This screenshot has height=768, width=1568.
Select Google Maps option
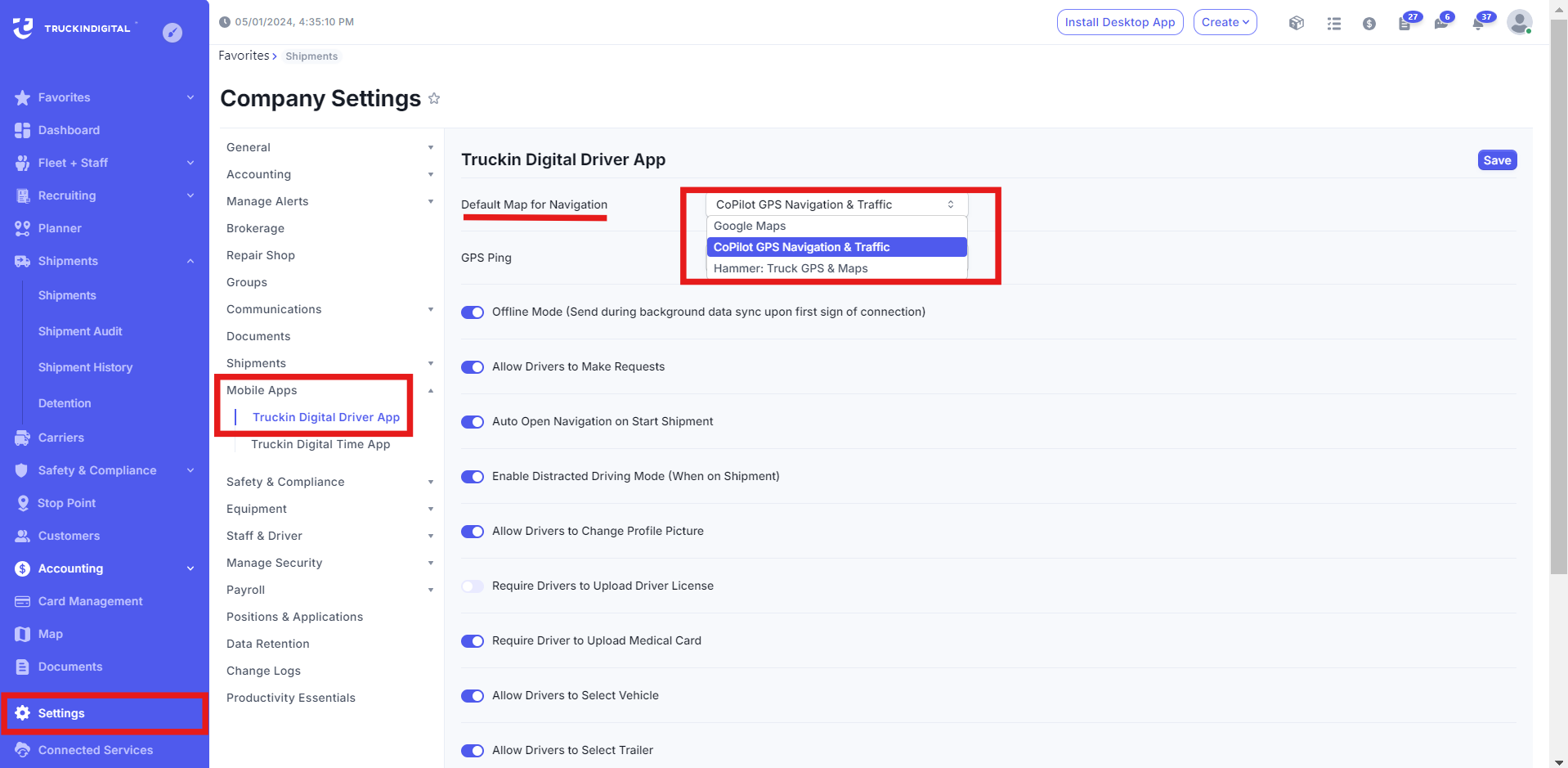[837, 226]
